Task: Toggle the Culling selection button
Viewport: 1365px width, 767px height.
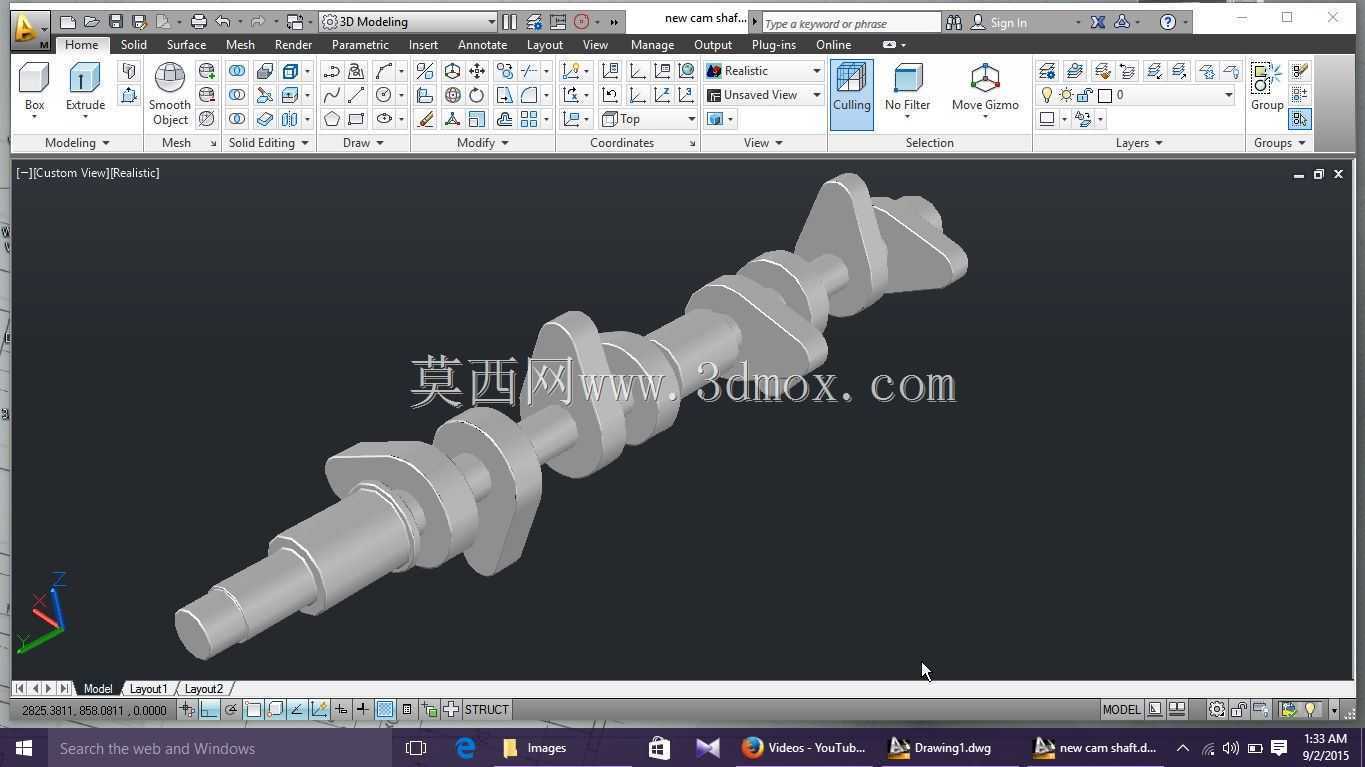Action: tap(851, 94)
